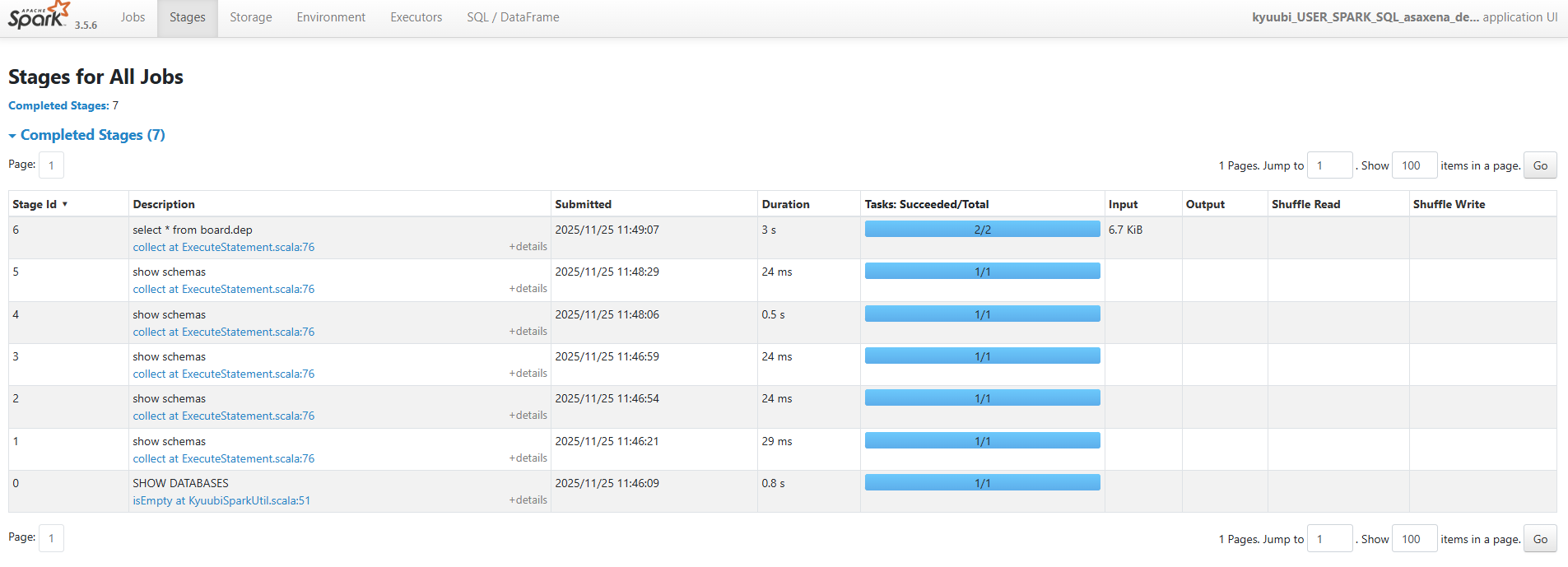The image size is (1568, 567).
Task: Open the Jobs tab
Action: coord(133,17)
